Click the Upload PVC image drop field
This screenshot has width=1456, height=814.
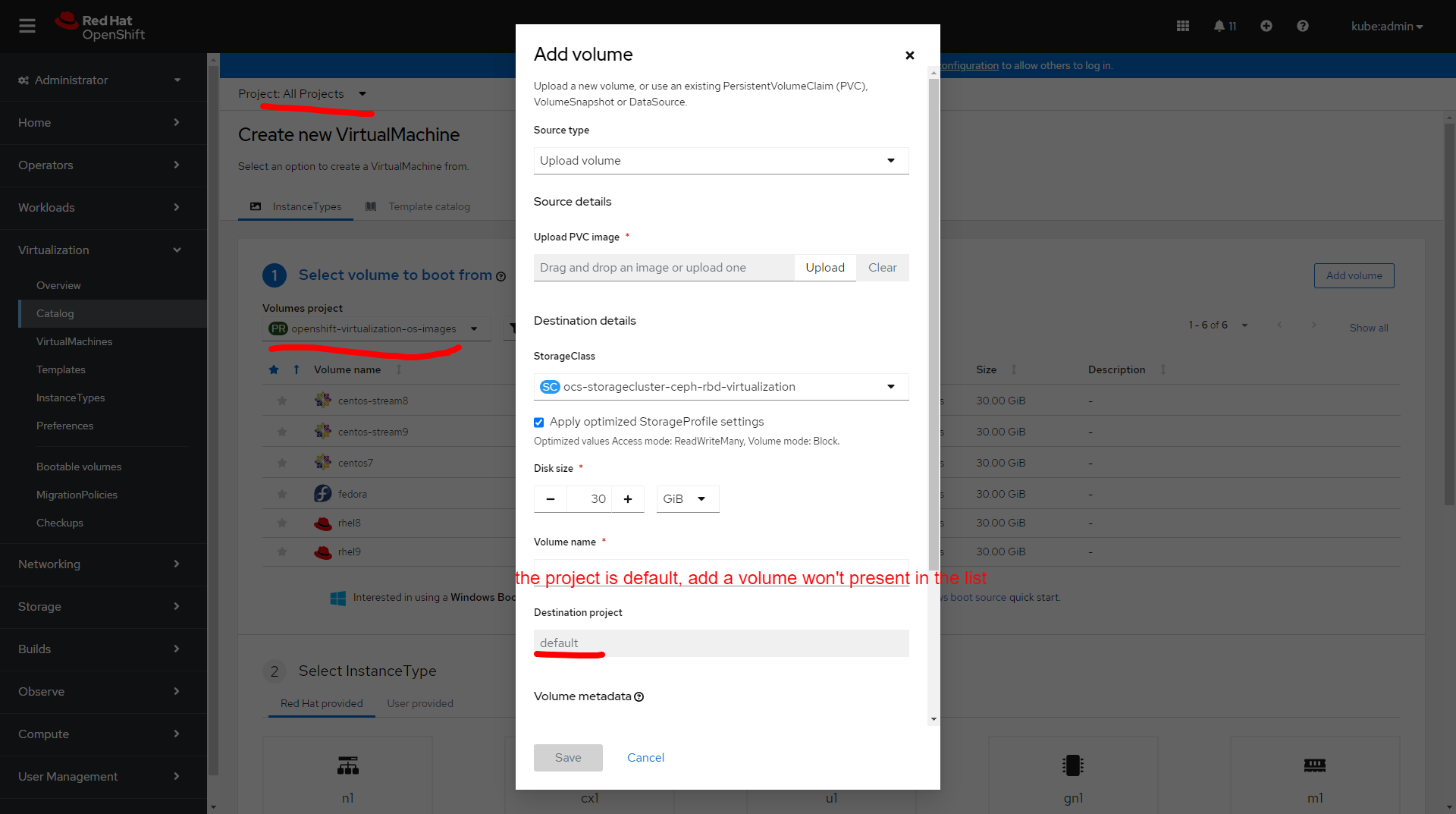tap(664, 268)
